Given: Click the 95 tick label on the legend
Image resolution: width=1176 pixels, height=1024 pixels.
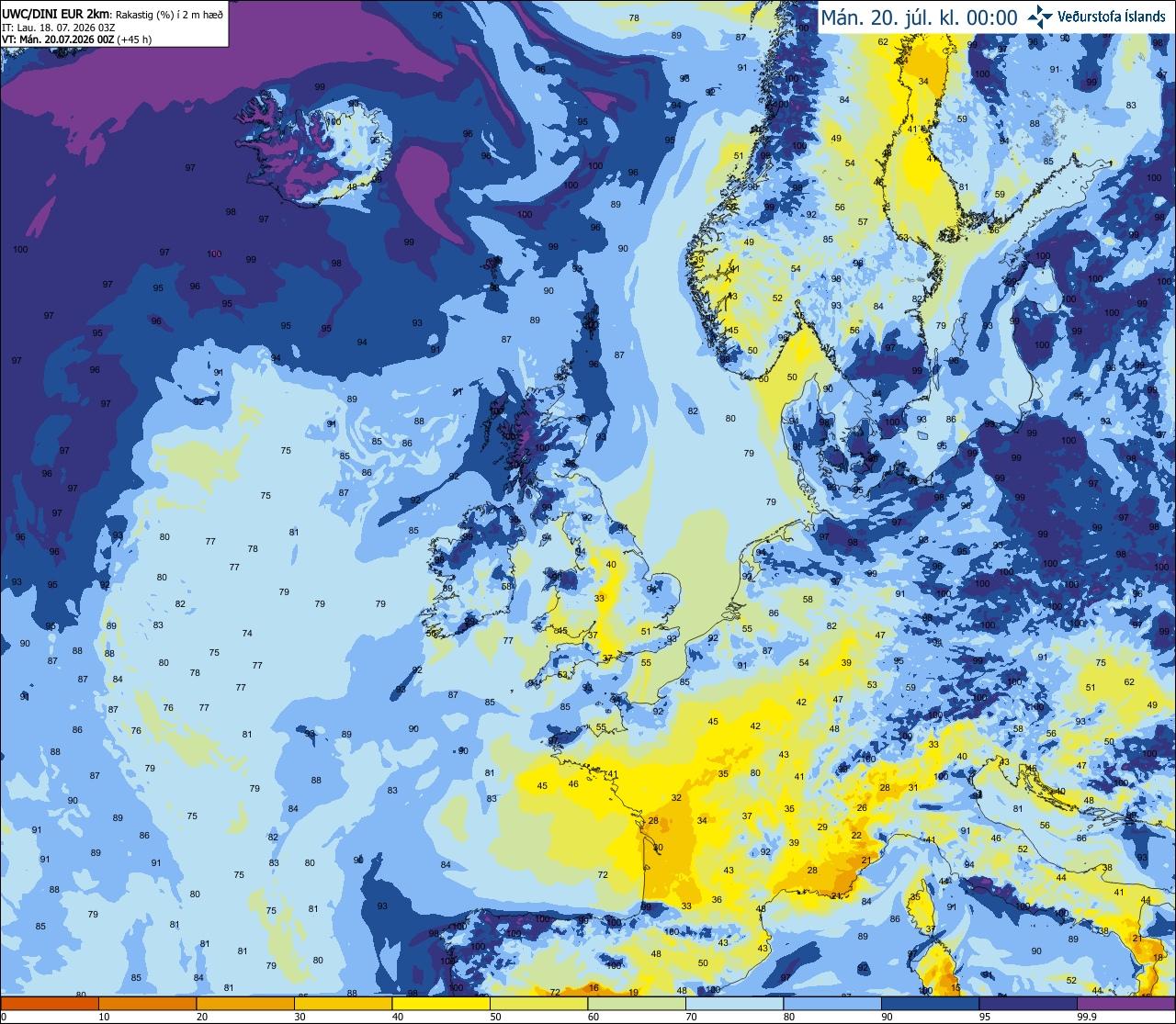Looking at the screenshot, I should pyautogui.click(x=985, y=1017).
